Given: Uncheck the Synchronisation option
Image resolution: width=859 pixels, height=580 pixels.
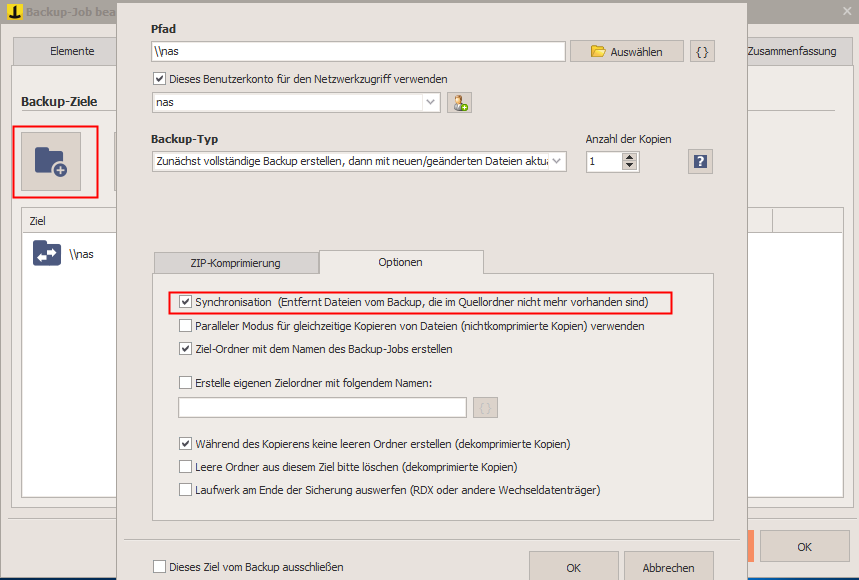Looking at the screenshot, I should pos(185,302).
